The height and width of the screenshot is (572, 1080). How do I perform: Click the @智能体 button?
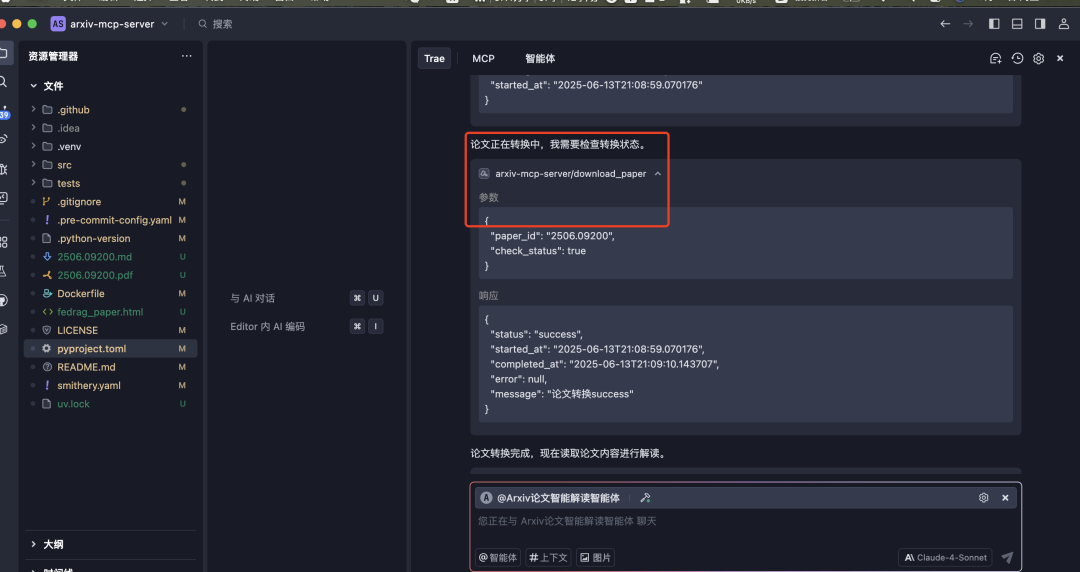498,558
